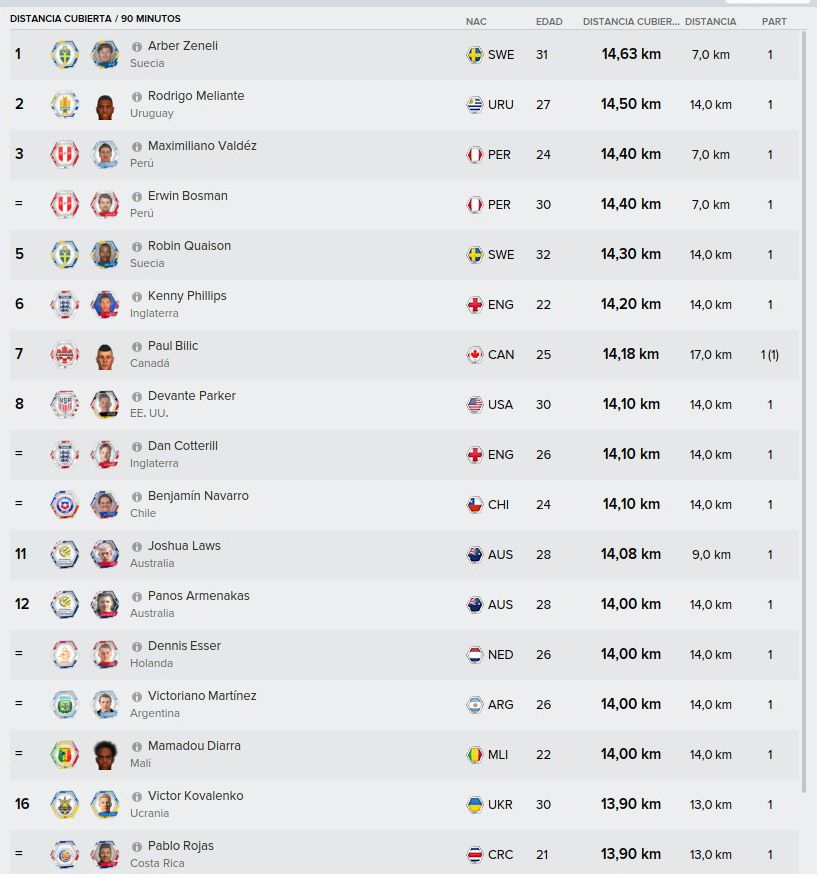Click the vertical scrollbar on the right

[x=804, y=411]
